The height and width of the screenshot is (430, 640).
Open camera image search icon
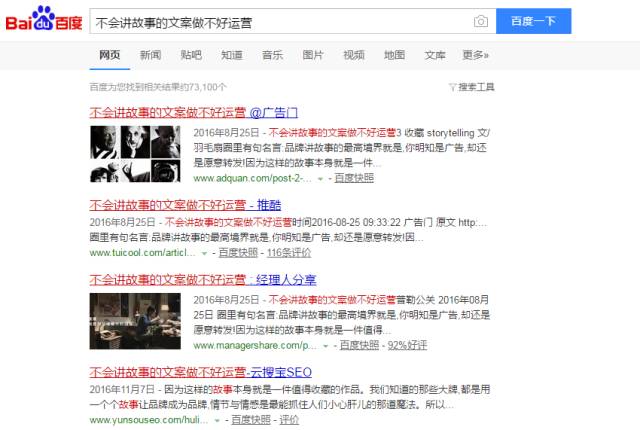[480, 21]
